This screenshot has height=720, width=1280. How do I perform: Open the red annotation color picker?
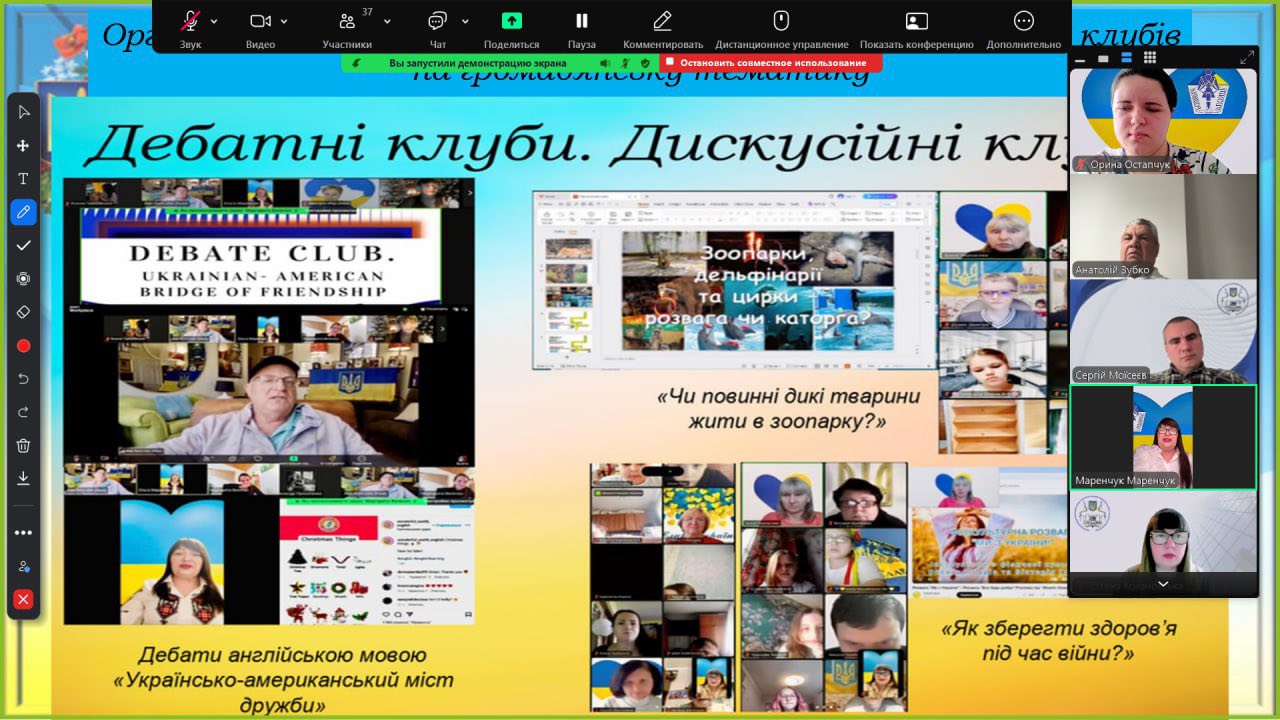click(x=23, y=346)
